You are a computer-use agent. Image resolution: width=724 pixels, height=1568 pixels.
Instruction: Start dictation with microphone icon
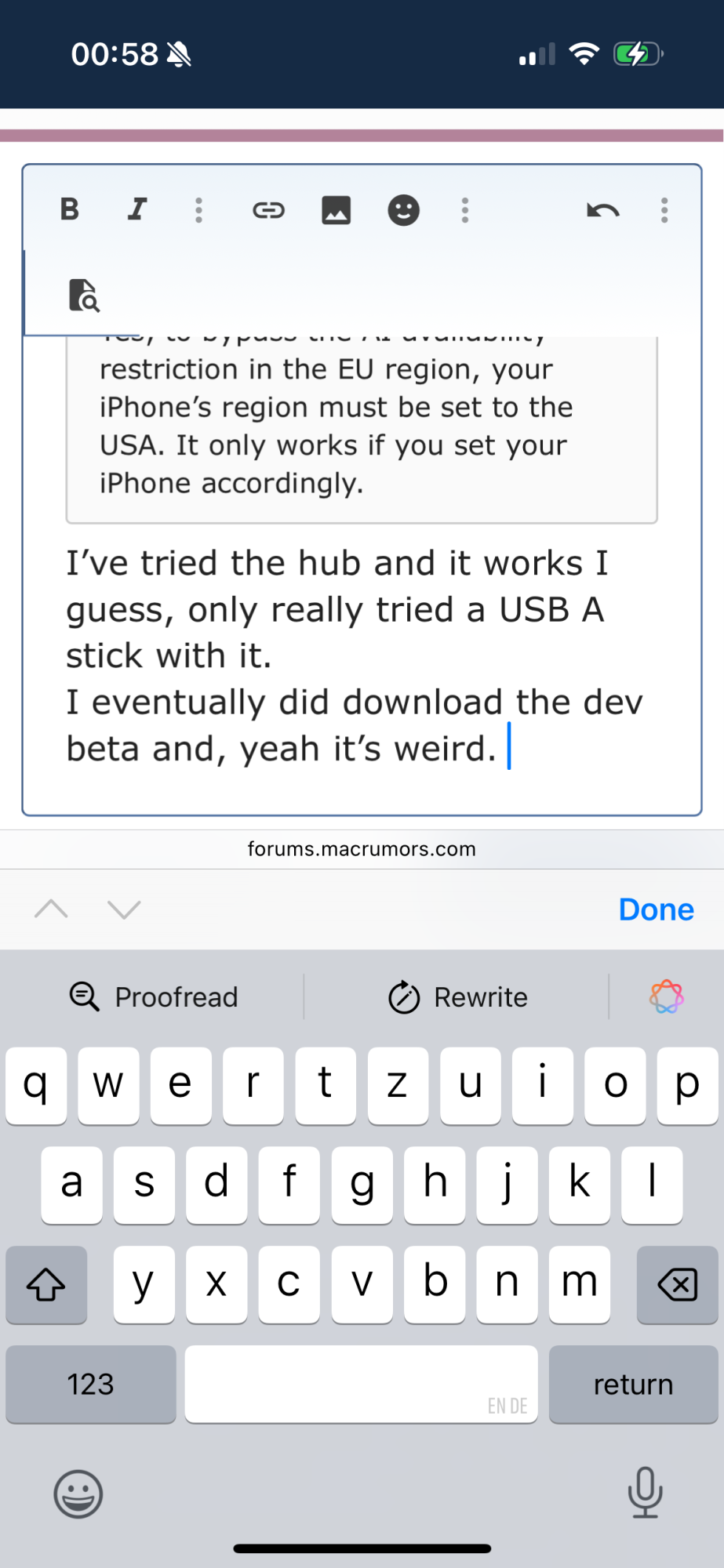coord(645,1493)
